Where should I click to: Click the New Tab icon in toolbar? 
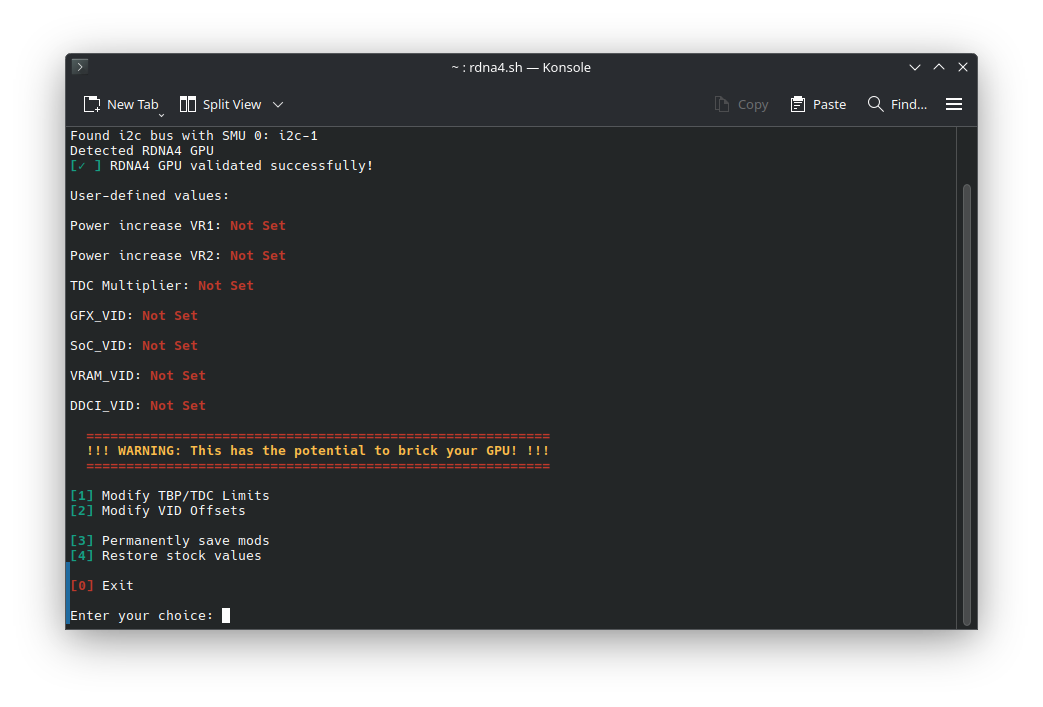point(92,104)
